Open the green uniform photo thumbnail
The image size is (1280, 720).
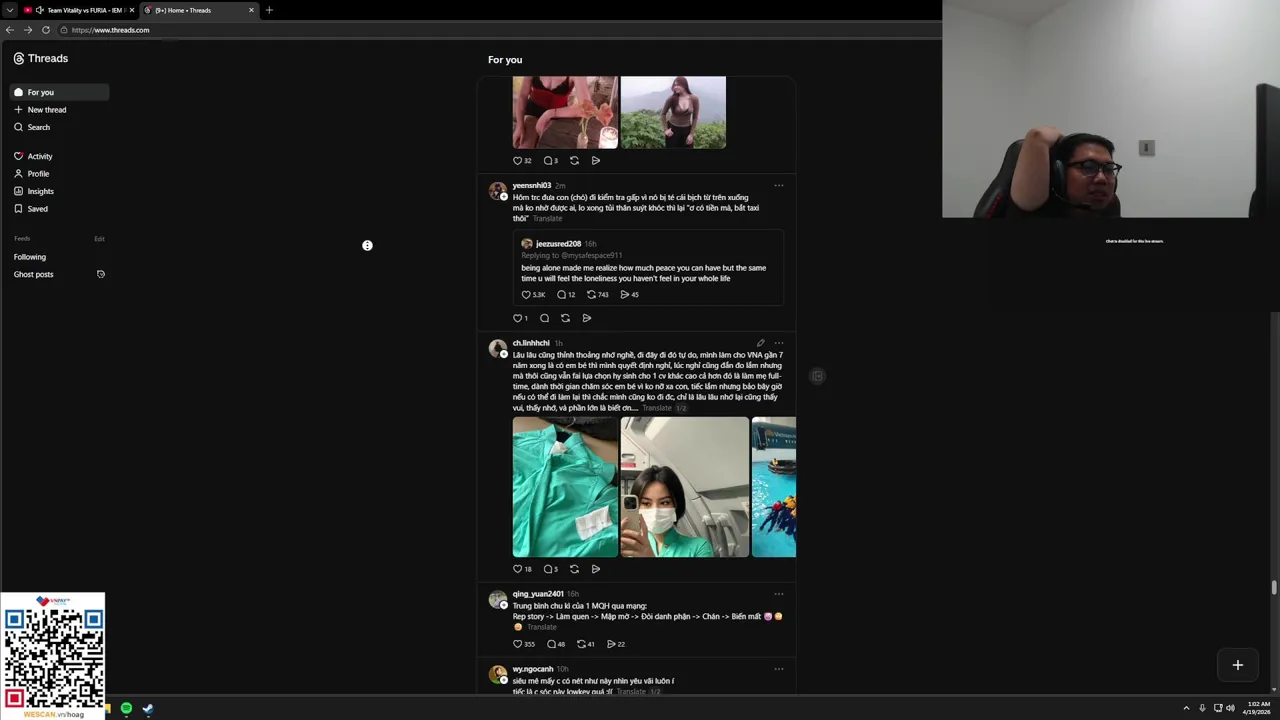pos(565,487)
